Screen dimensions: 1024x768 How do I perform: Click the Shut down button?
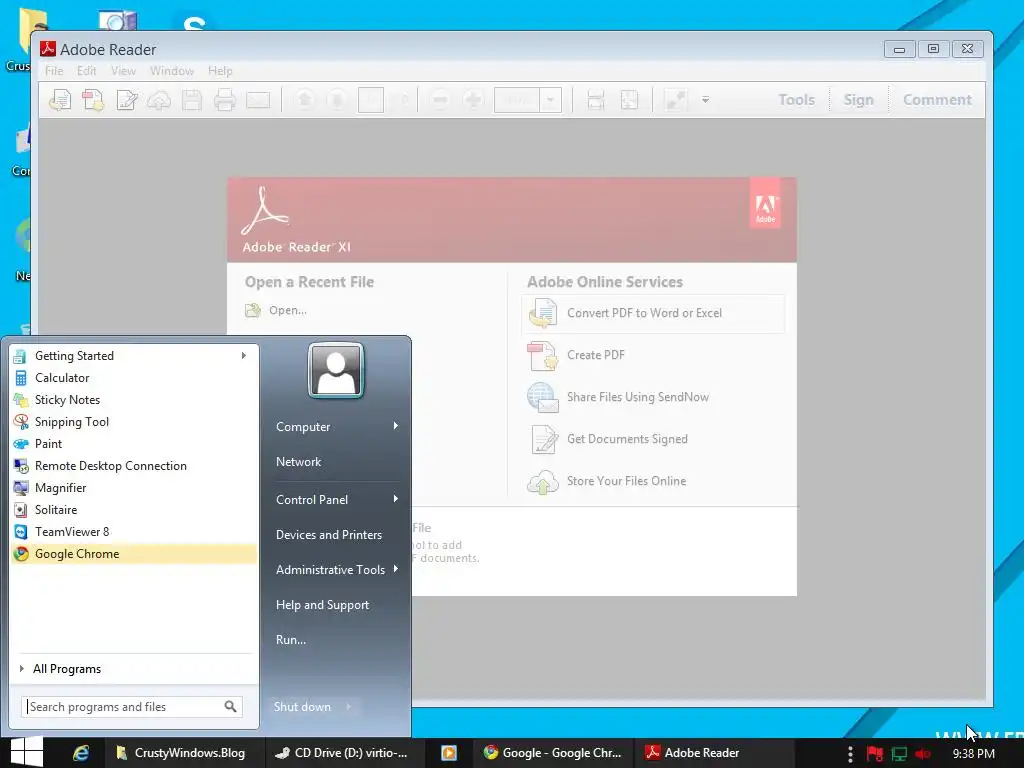302,707
